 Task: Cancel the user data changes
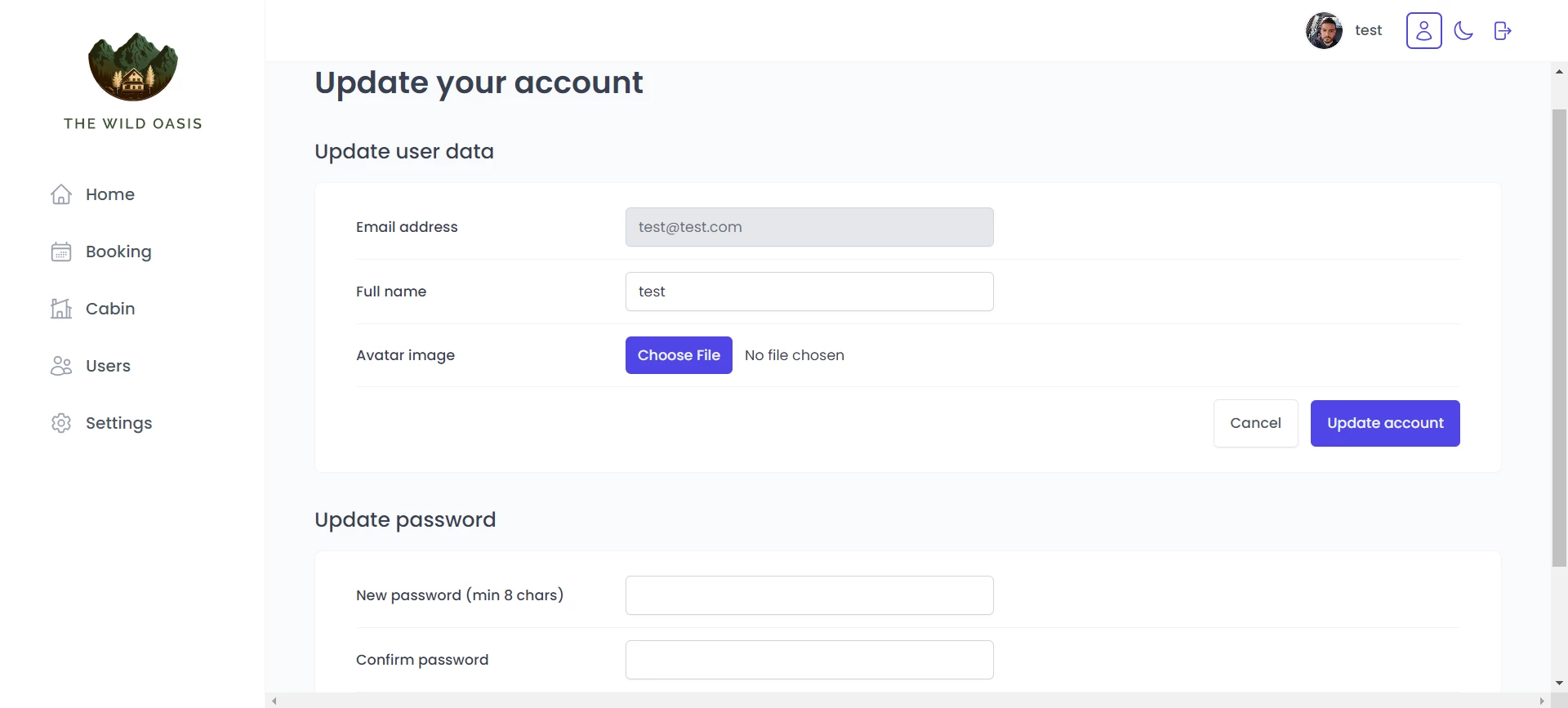click(1255, 423)
